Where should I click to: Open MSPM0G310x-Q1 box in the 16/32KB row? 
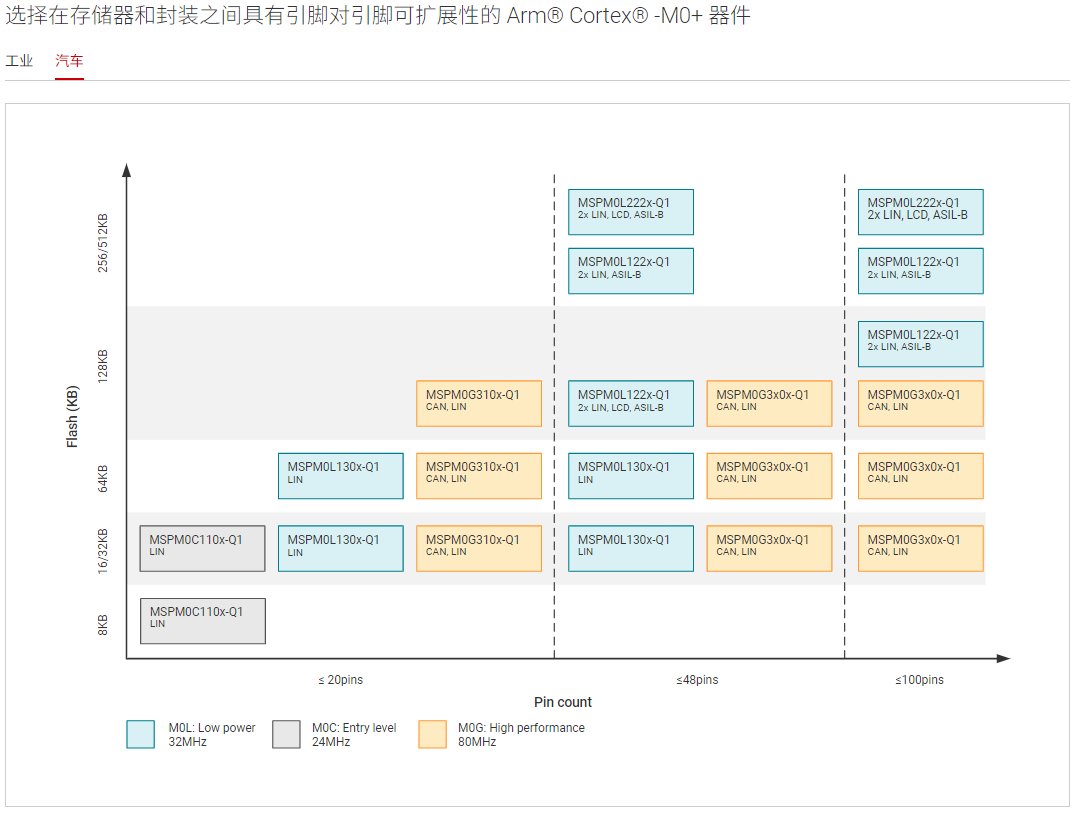pos(479,548)
